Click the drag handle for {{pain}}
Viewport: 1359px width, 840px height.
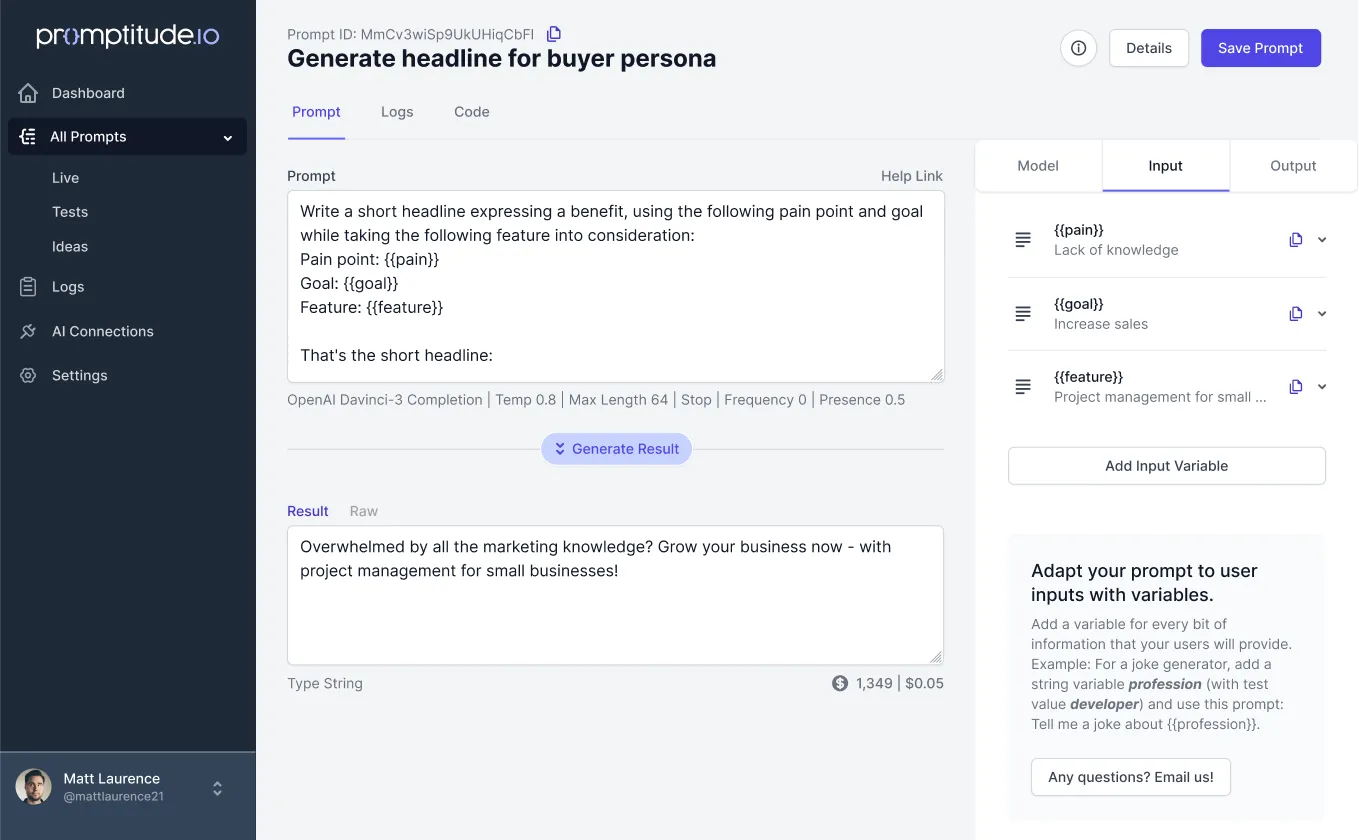click(x=1023, y=240)
